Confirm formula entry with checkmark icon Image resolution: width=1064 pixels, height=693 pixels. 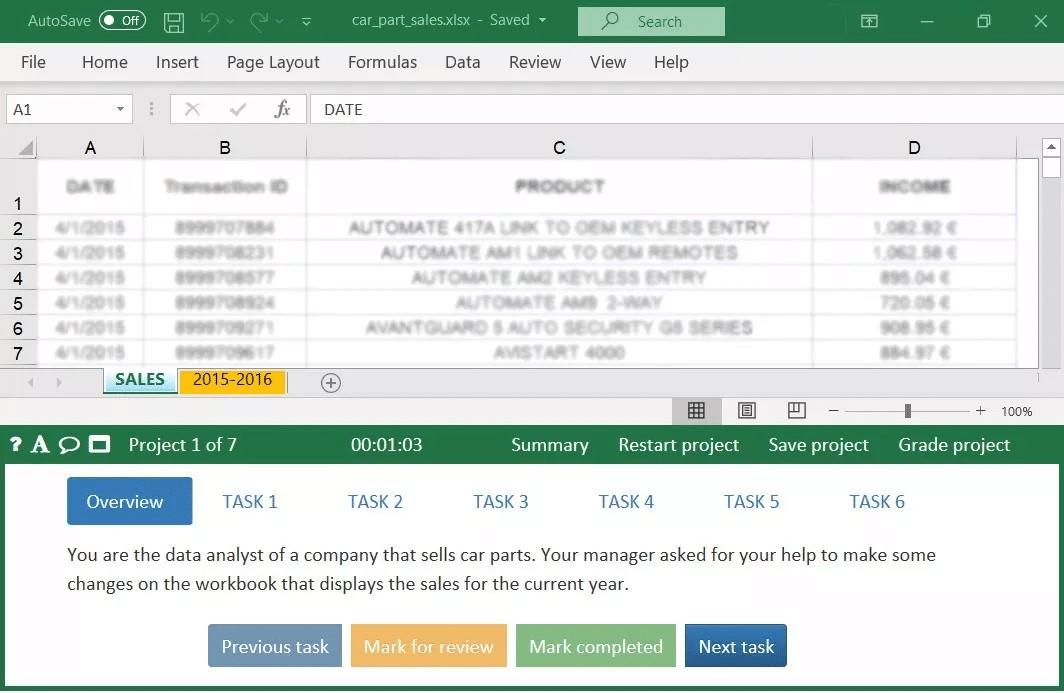[238, 109]
